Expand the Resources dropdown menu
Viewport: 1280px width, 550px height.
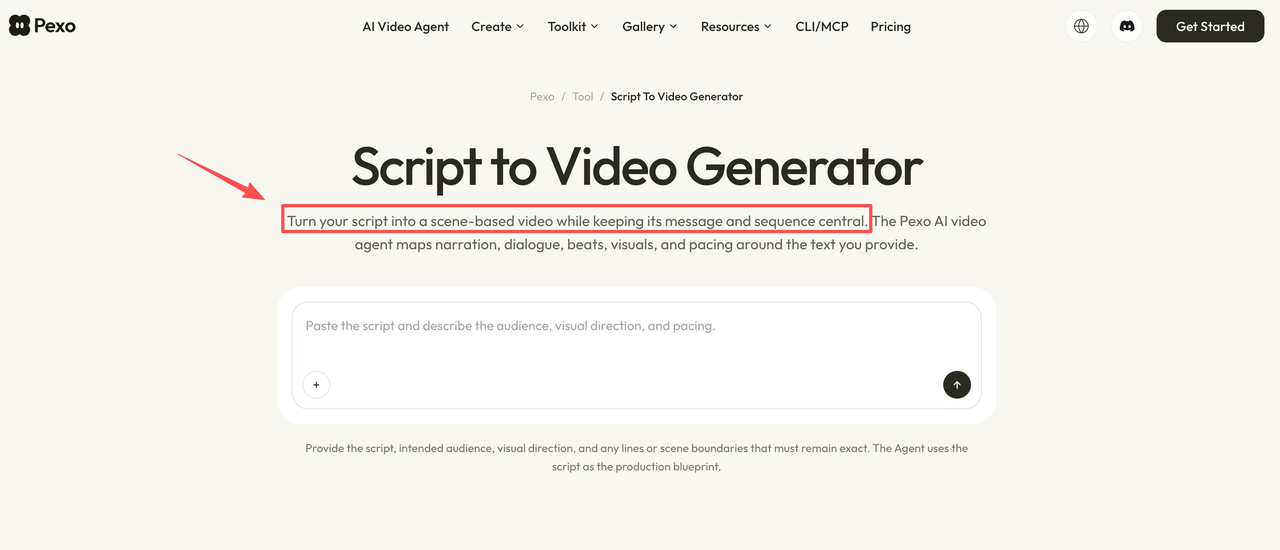tap(736, 27)
